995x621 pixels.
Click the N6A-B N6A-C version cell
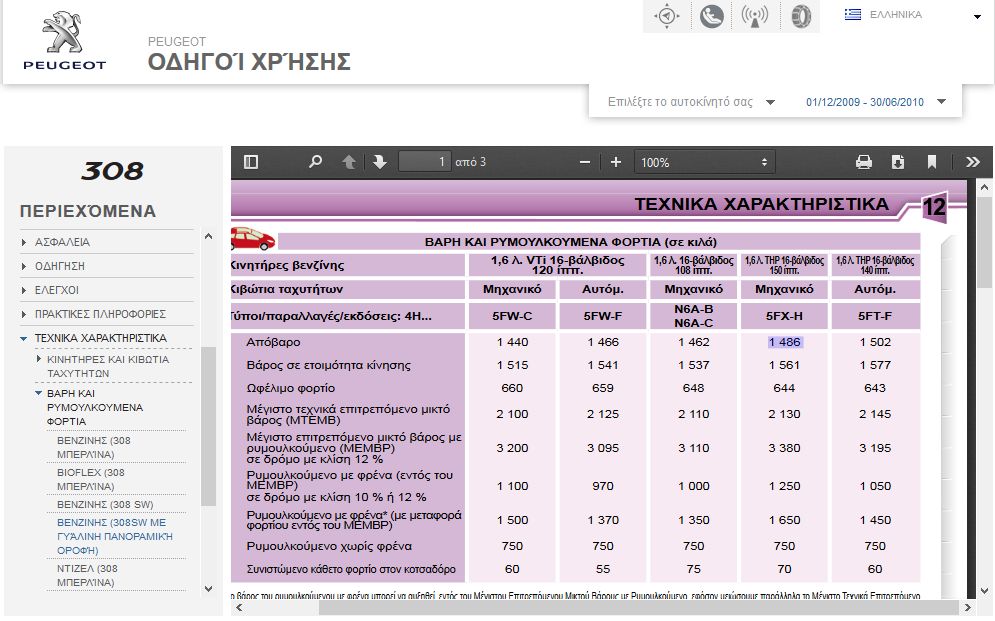[694, 316]
